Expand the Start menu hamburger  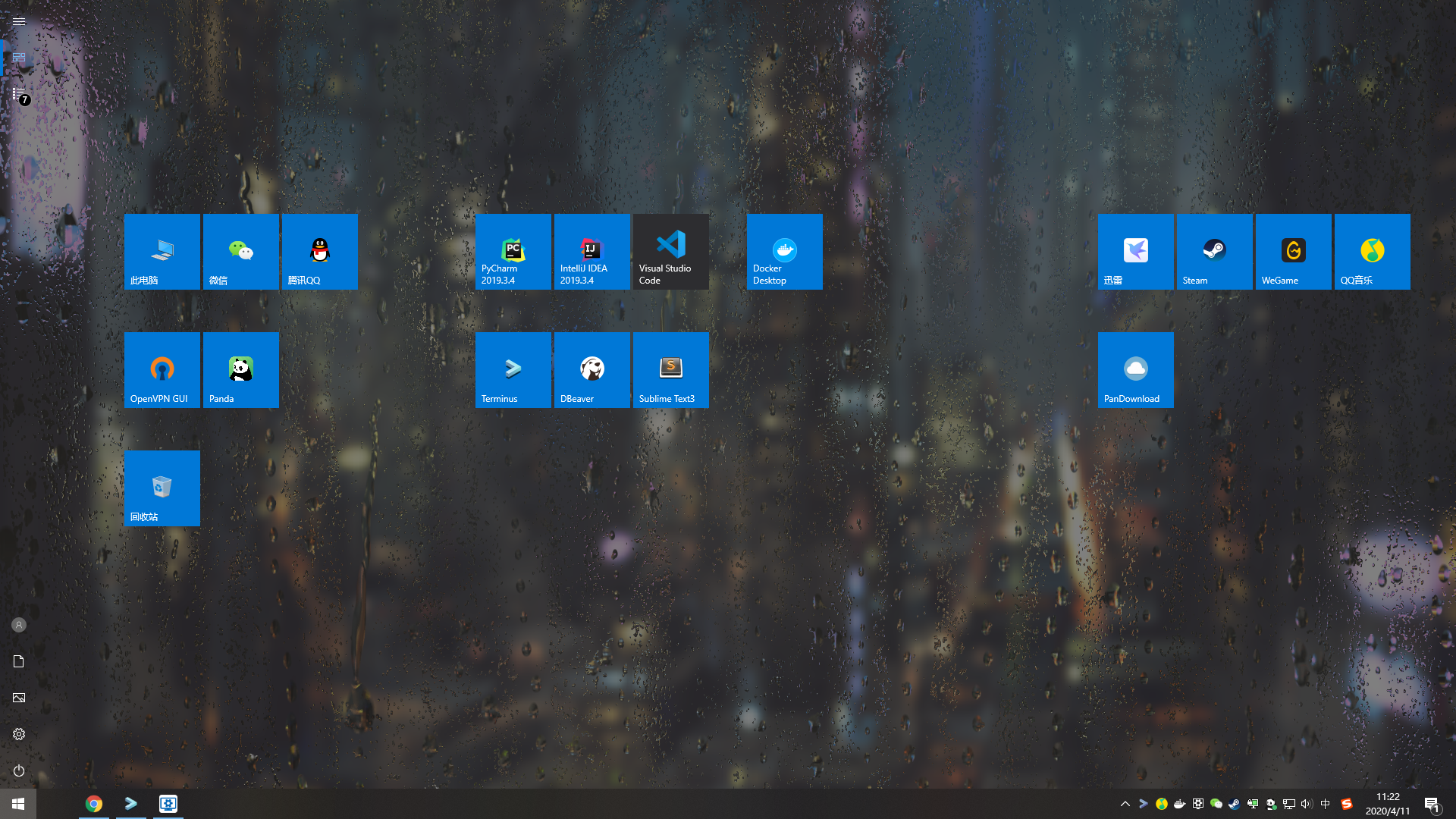(19, 21)
